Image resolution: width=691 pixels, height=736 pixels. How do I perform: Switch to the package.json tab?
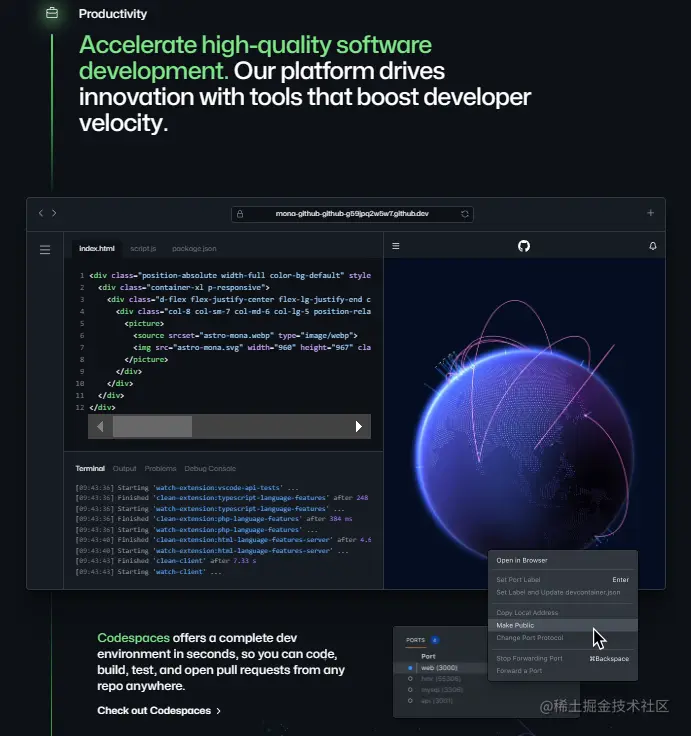194,248
